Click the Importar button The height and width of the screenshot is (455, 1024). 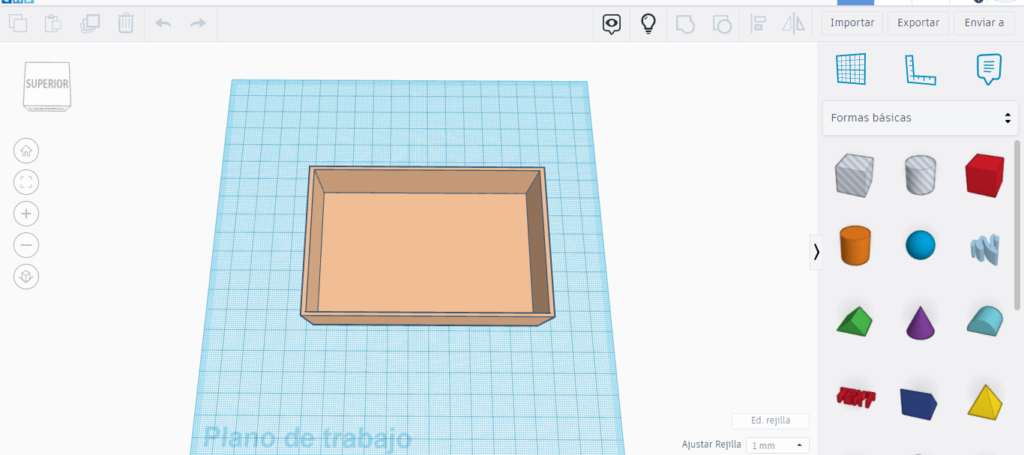point(852,23)
